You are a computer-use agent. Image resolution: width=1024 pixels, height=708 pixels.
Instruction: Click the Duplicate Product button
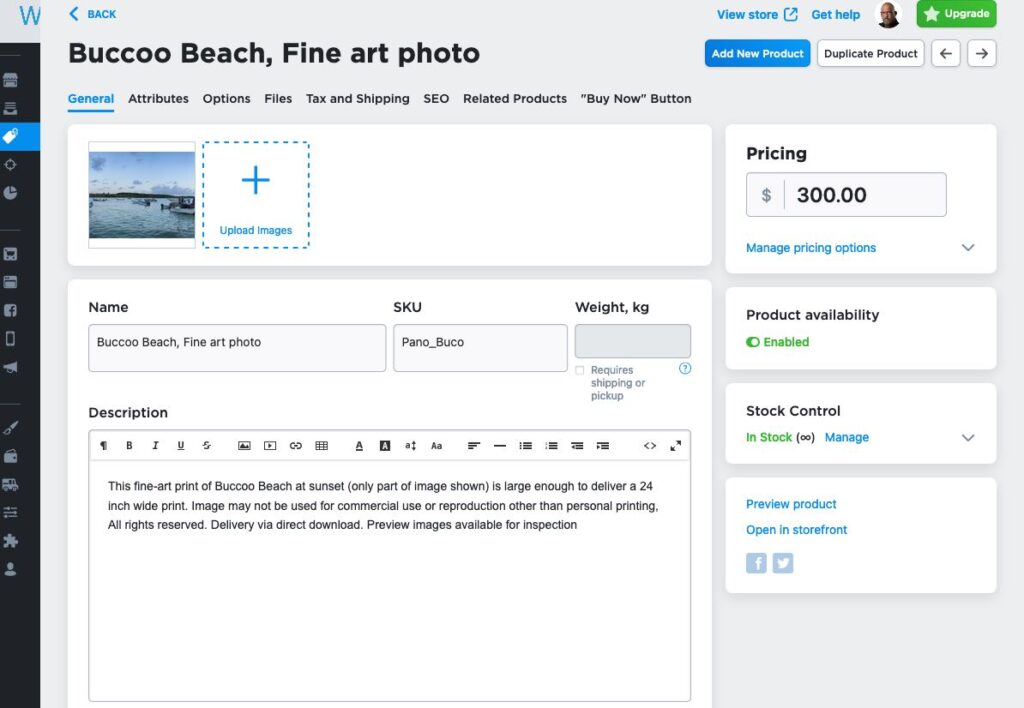tap(870, 54)
